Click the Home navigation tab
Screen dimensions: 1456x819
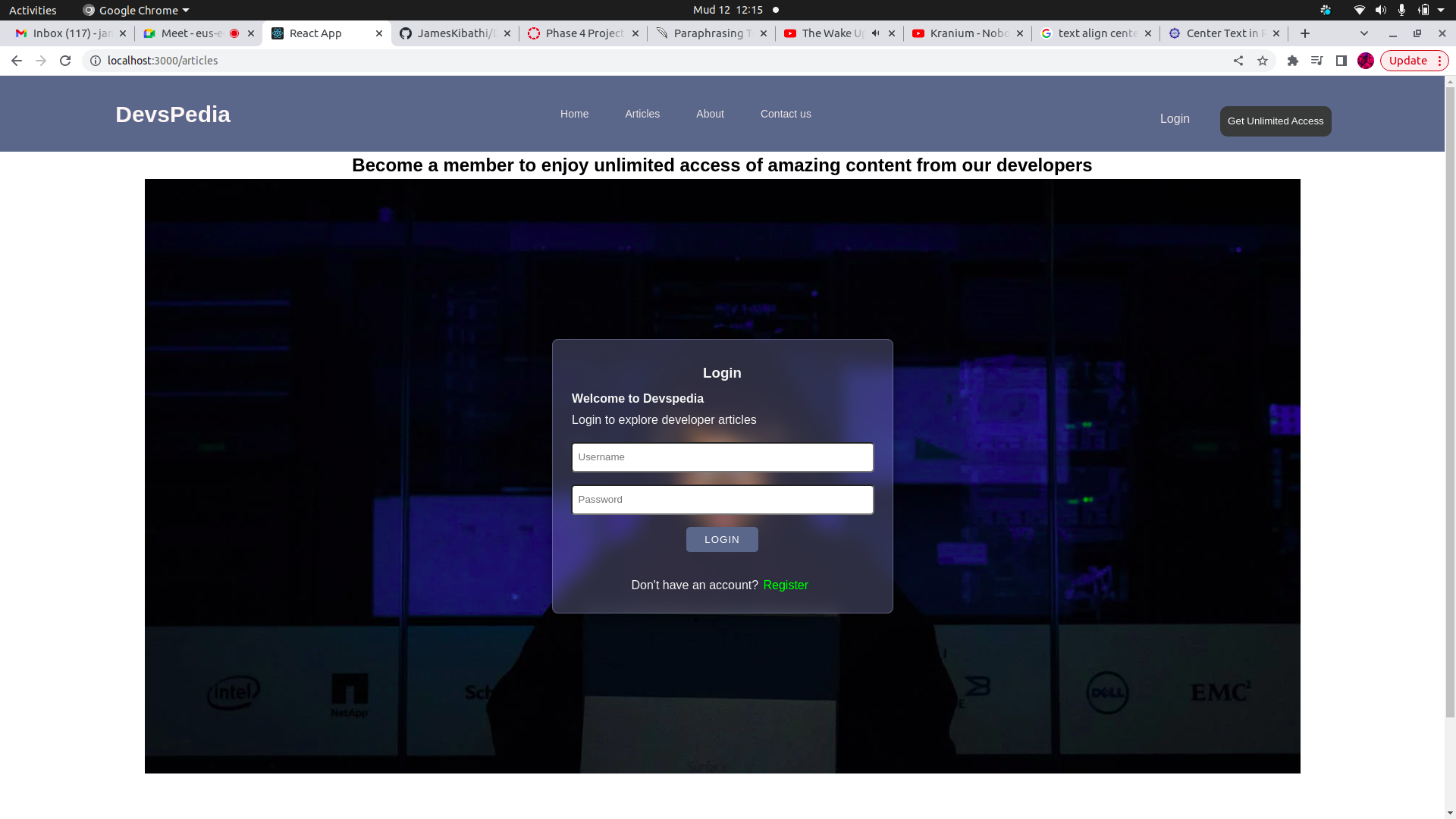(574, 113)
